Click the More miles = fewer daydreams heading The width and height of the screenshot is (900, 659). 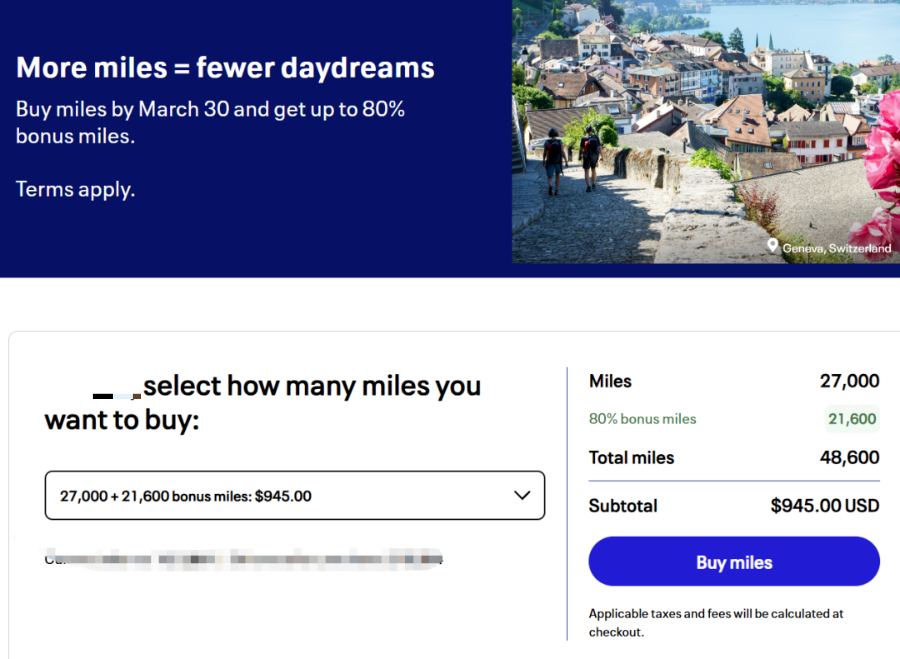pyautogui.click(x=225, y=68)
